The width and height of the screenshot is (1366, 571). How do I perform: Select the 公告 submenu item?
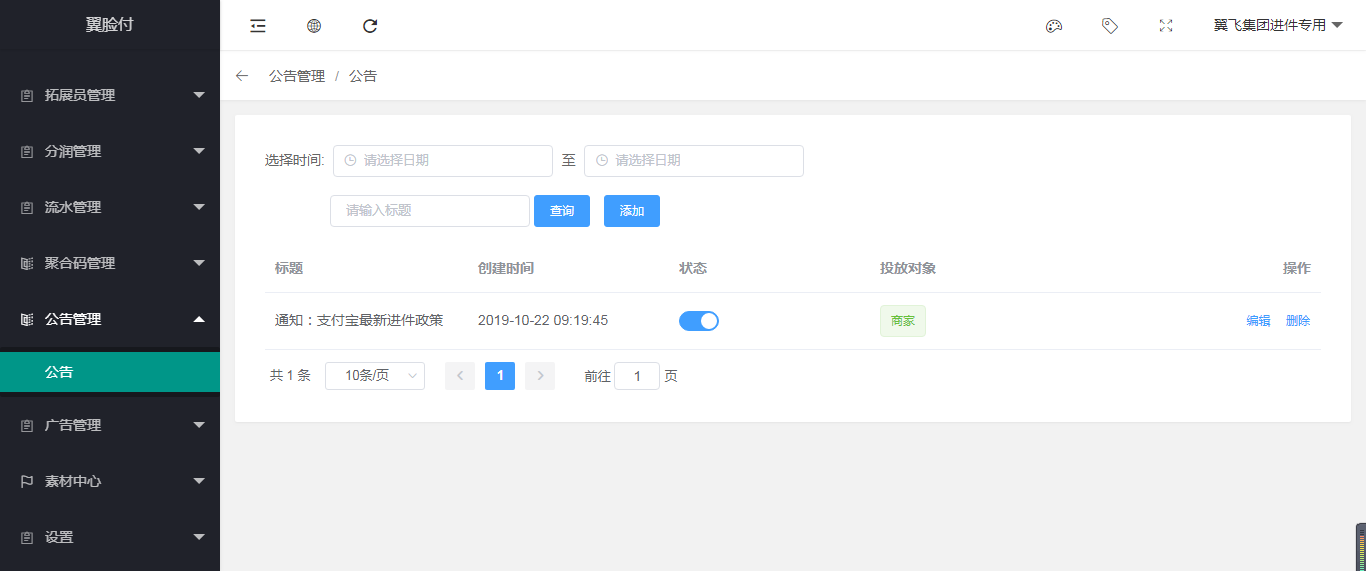[110, 372]
